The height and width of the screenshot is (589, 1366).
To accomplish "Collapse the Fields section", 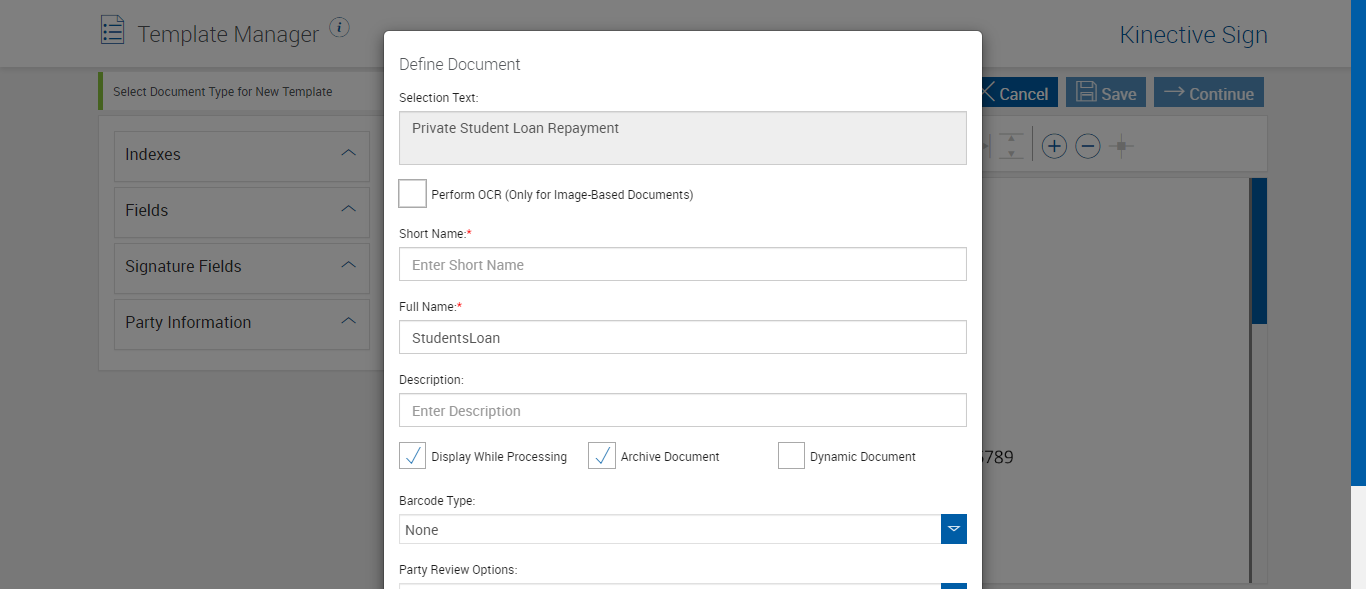I will 348,210.
